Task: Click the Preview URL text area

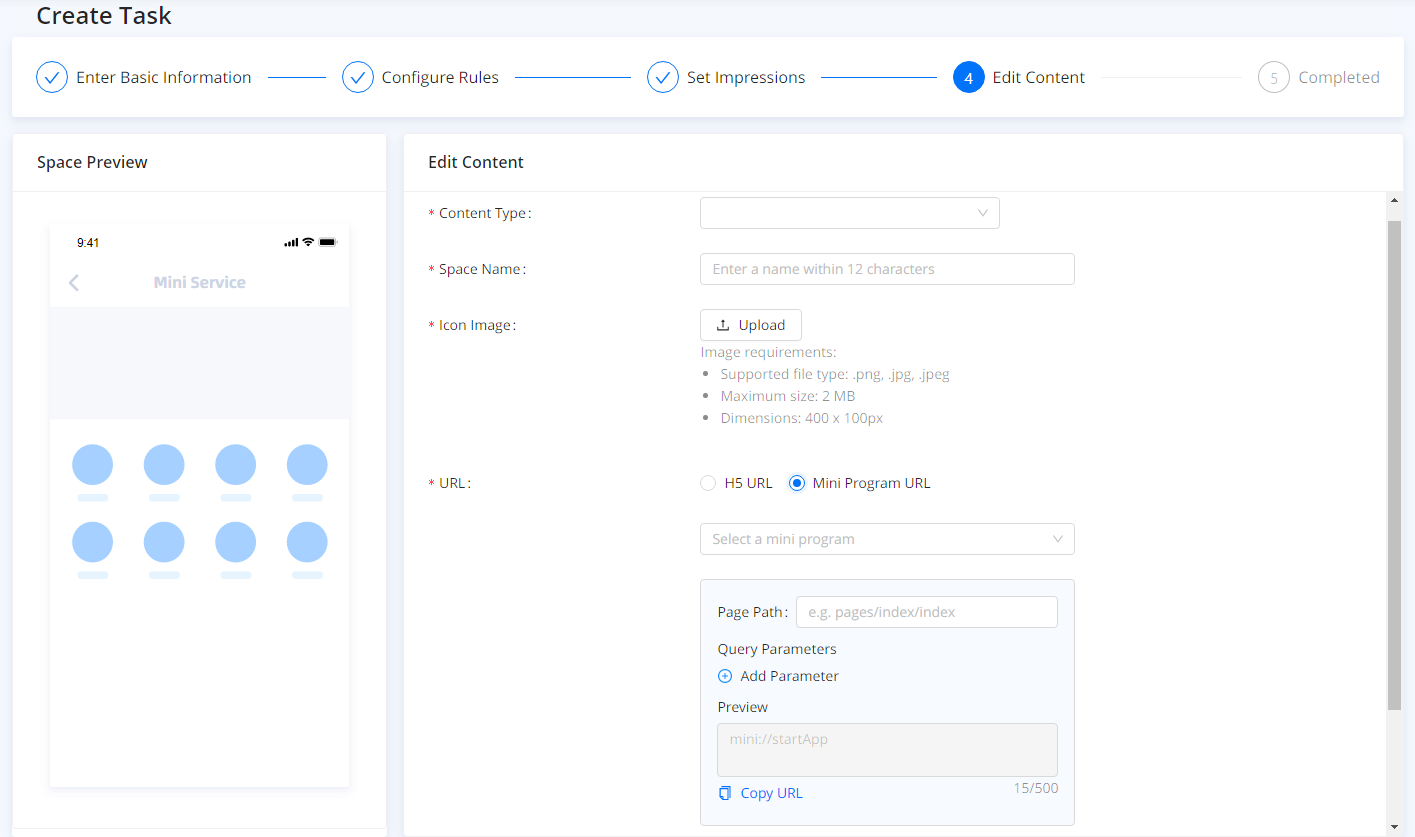Action: 886,749
